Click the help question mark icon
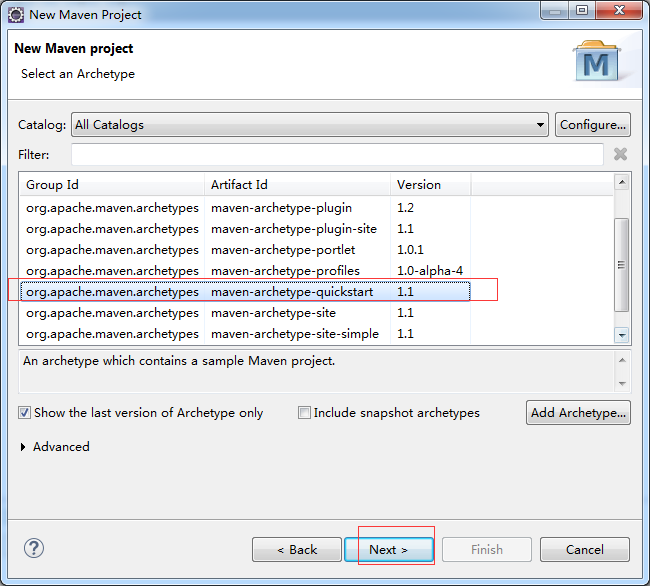 (34, 548)
